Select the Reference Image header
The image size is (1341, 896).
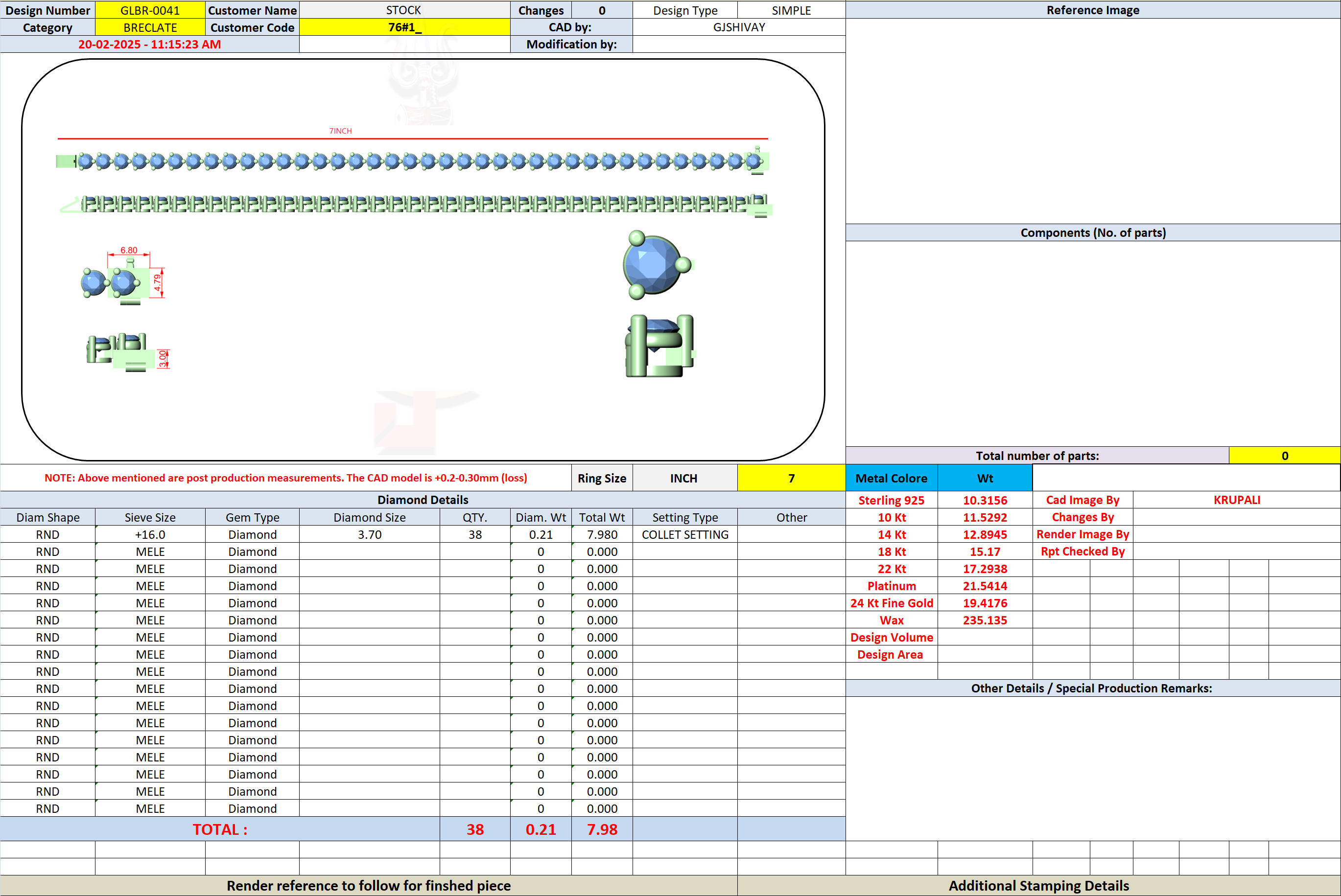[1093, 10]
